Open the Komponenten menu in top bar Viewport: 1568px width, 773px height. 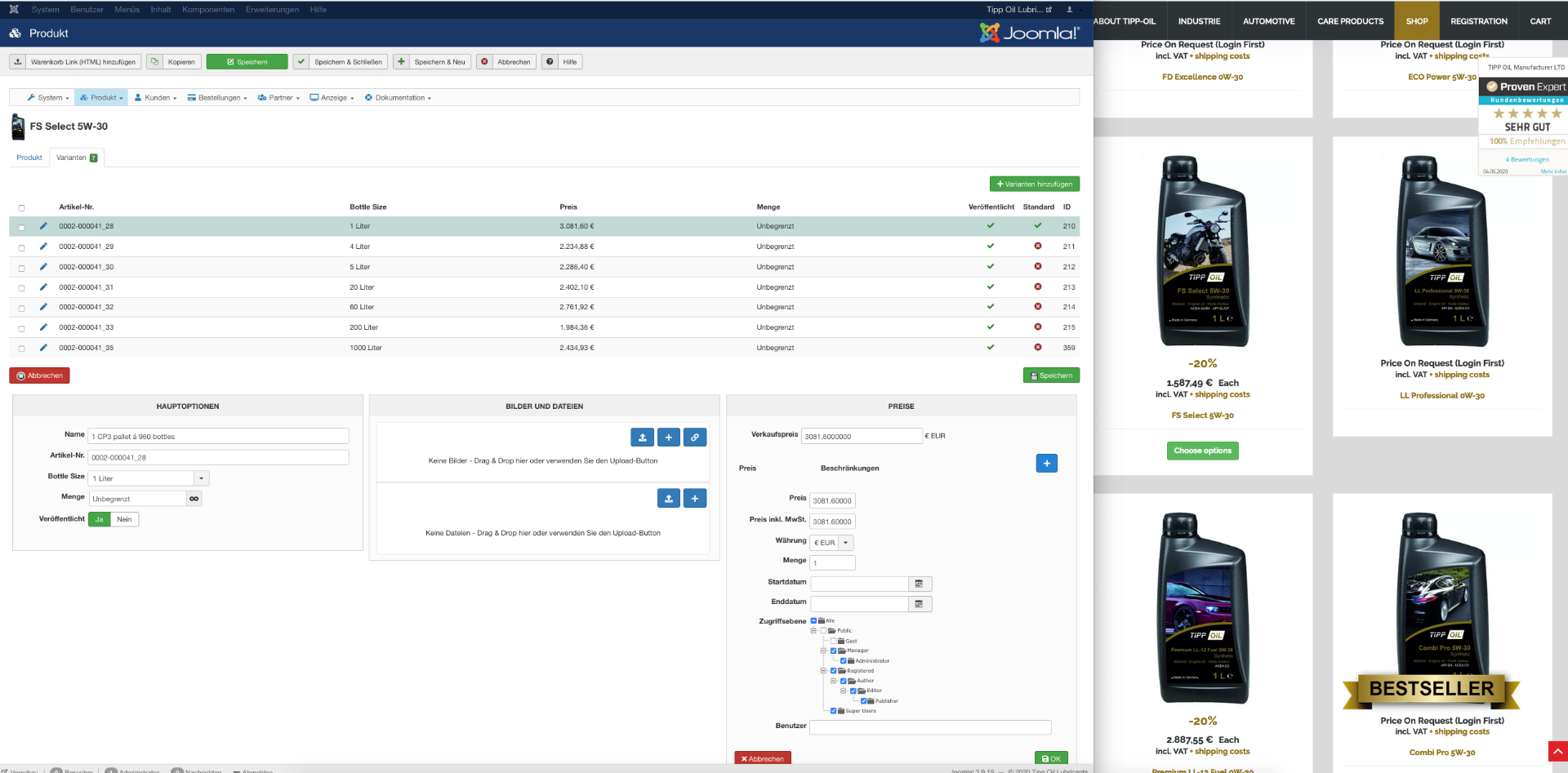[208, 10]
